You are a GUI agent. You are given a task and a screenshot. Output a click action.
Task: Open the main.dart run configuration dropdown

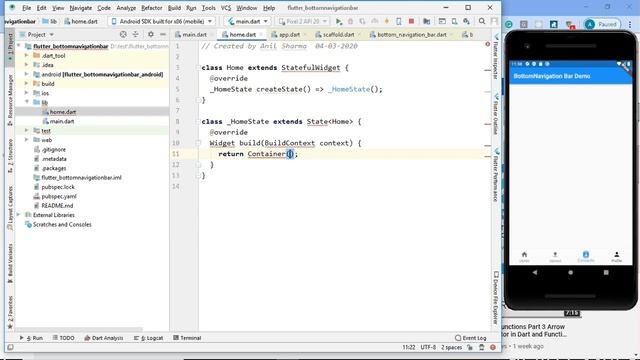click(247, 21)
